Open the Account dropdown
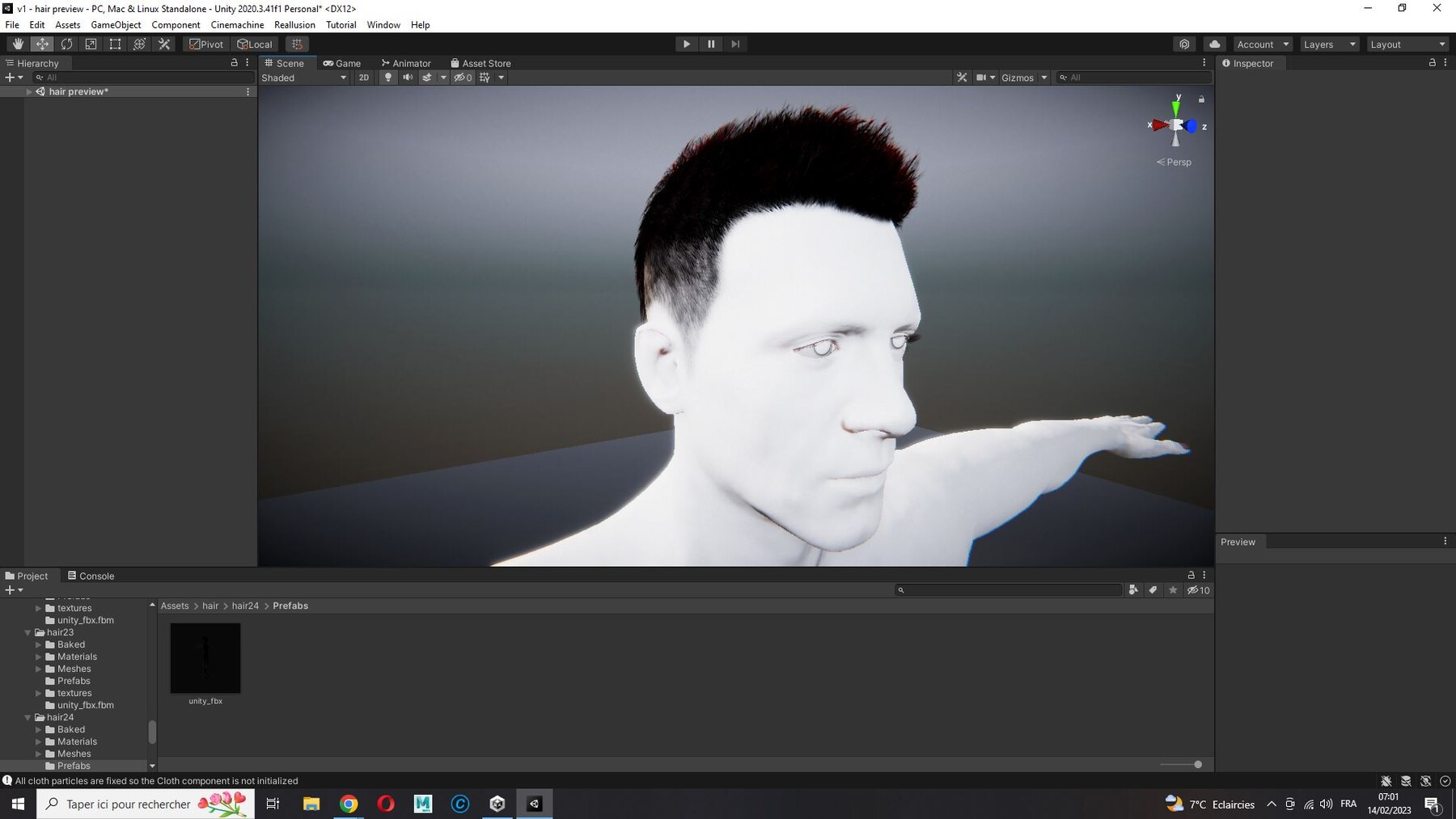 coord(1263,44)
